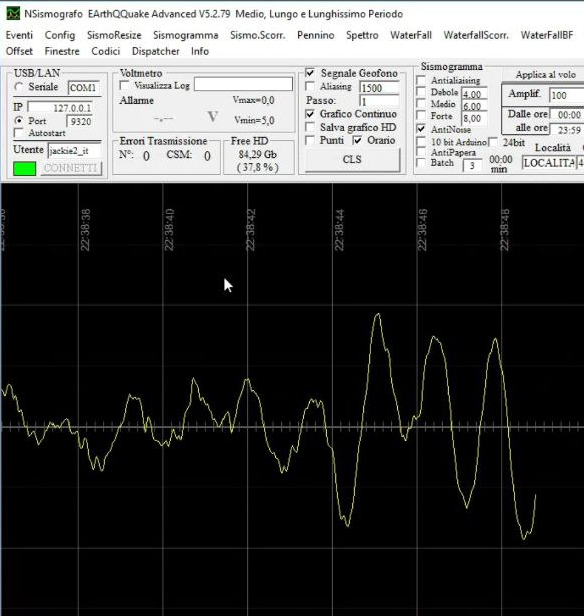Open the Spettro menu
584x616 pixels.
coord(362,35)
